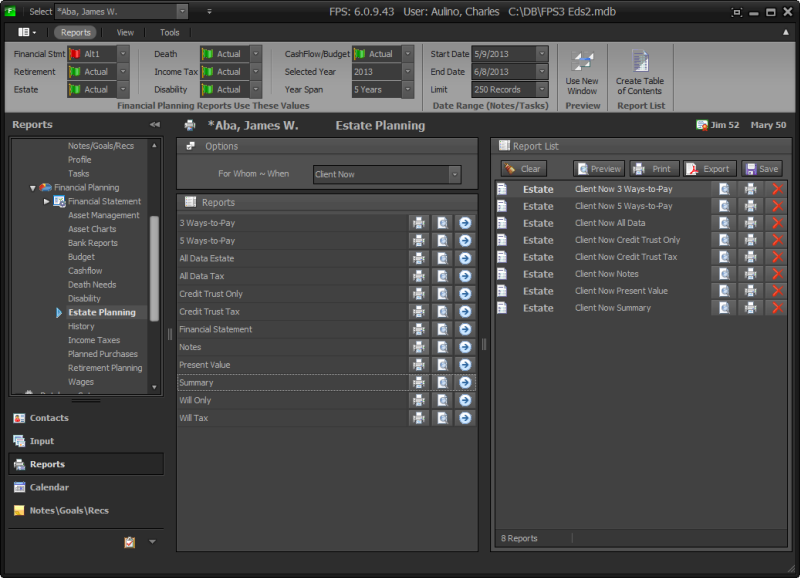Select Retirement Planning in reports tree

[105, 368]
